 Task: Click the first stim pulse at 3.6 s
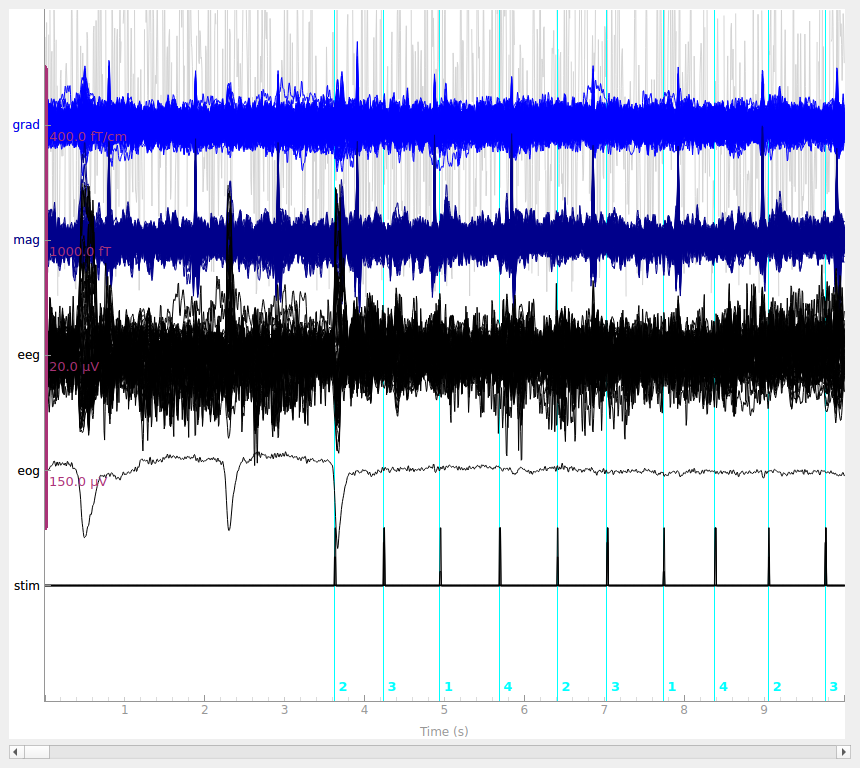[x=335, y=557]
